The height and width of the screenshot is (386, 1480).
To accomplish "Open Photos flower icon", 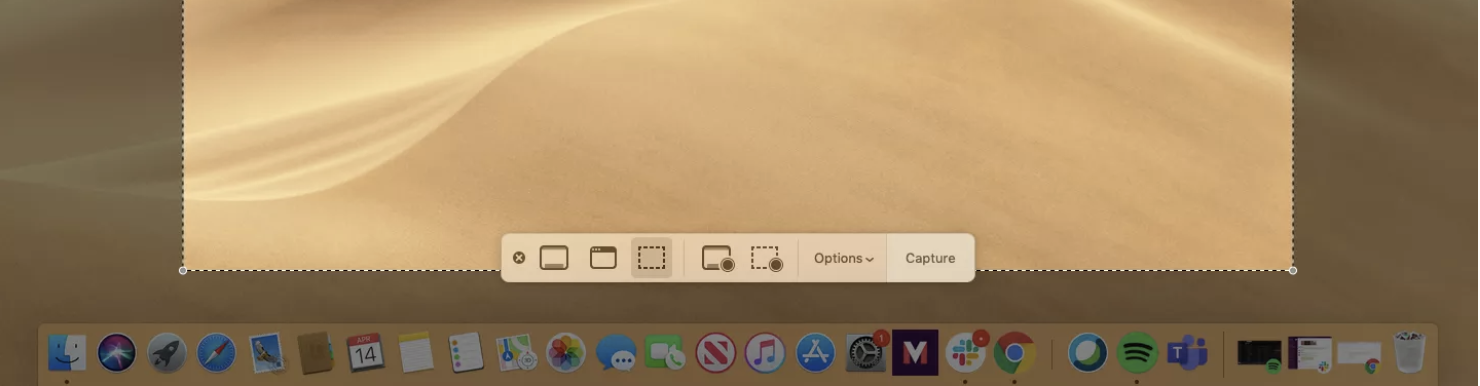I will coord(566,352).
